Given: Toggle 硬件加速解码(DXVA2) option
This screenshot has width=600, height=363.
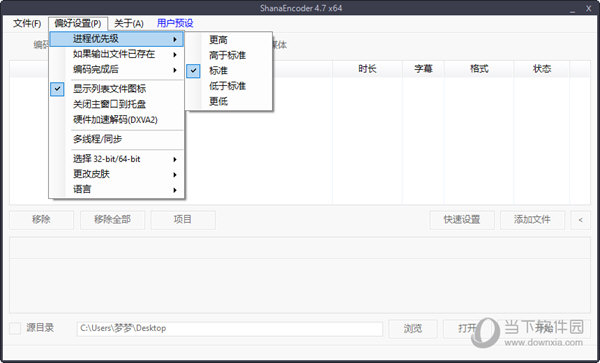Looking at the screenshot, I should pos(117,120).
